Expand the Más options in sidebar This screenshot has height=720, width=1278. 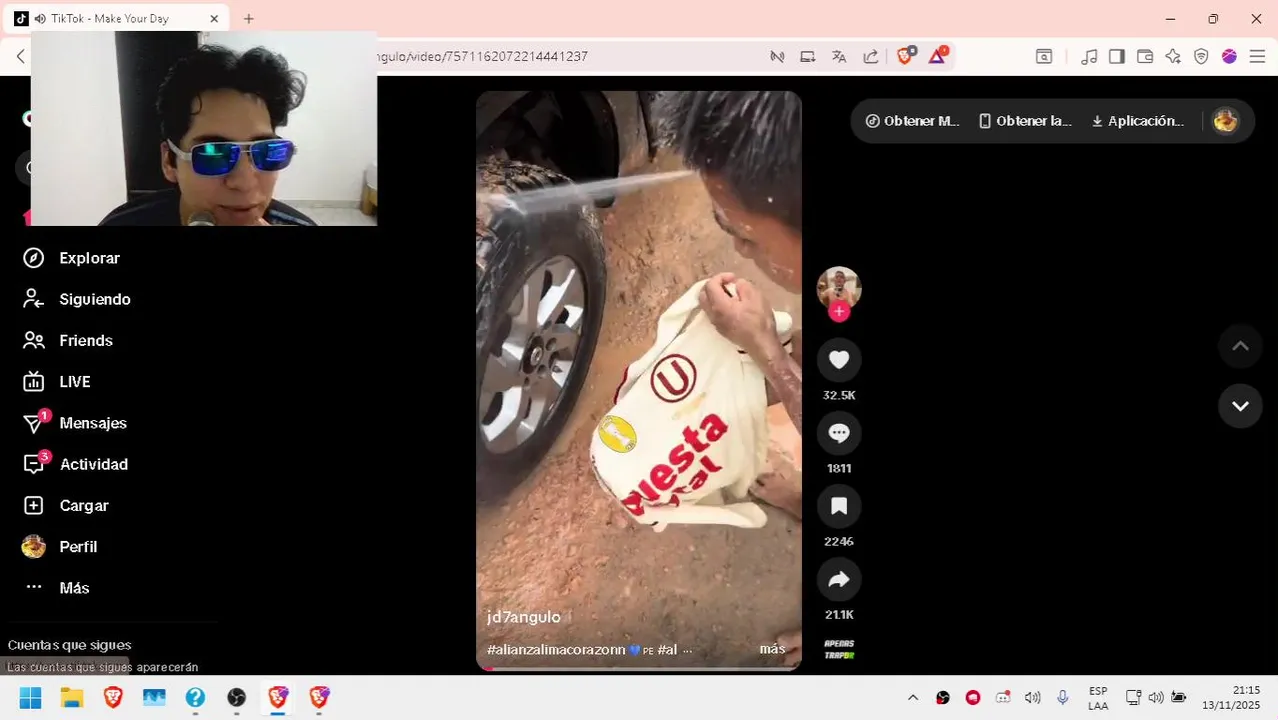coord(58,588)
